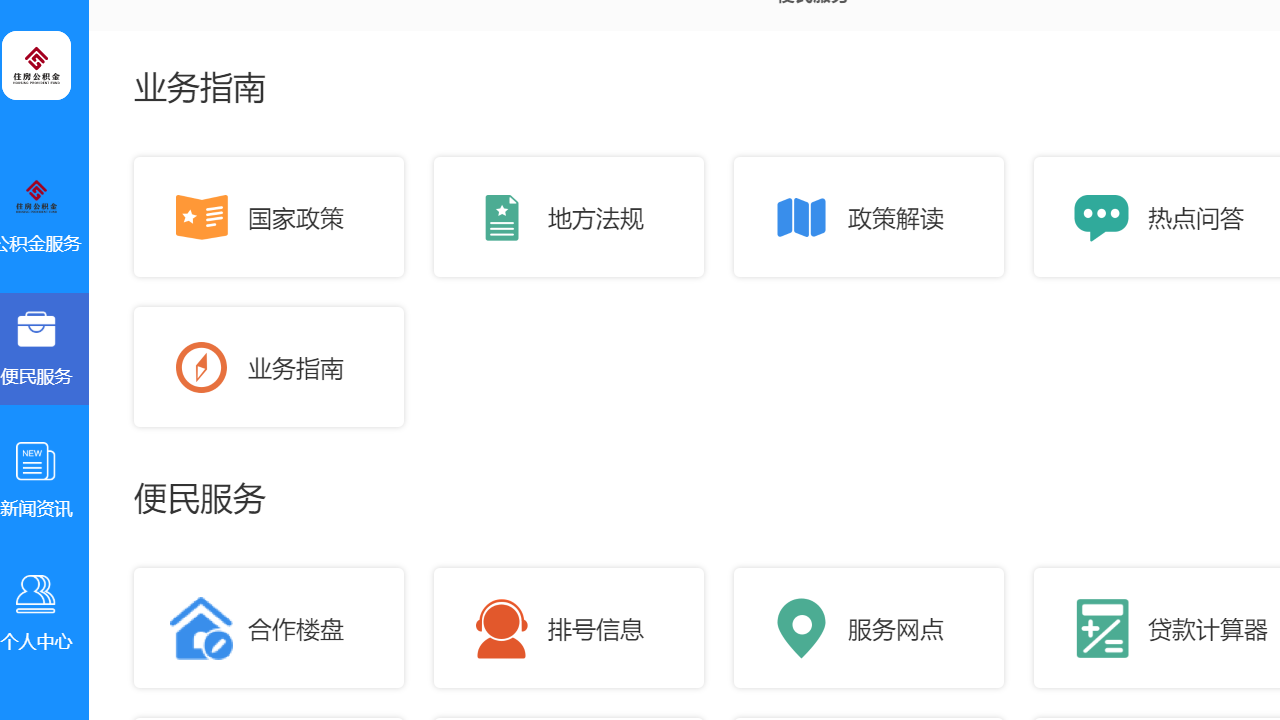
Task: Click the 排号信息 customer service icon
Action: [501, 628]
